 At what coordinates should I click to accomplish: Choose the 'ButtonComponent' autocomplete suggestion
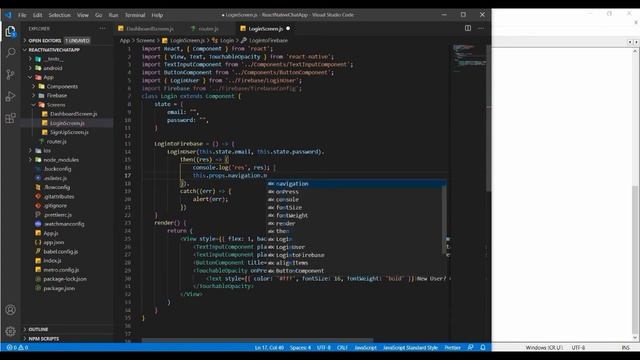coord(356,271)
